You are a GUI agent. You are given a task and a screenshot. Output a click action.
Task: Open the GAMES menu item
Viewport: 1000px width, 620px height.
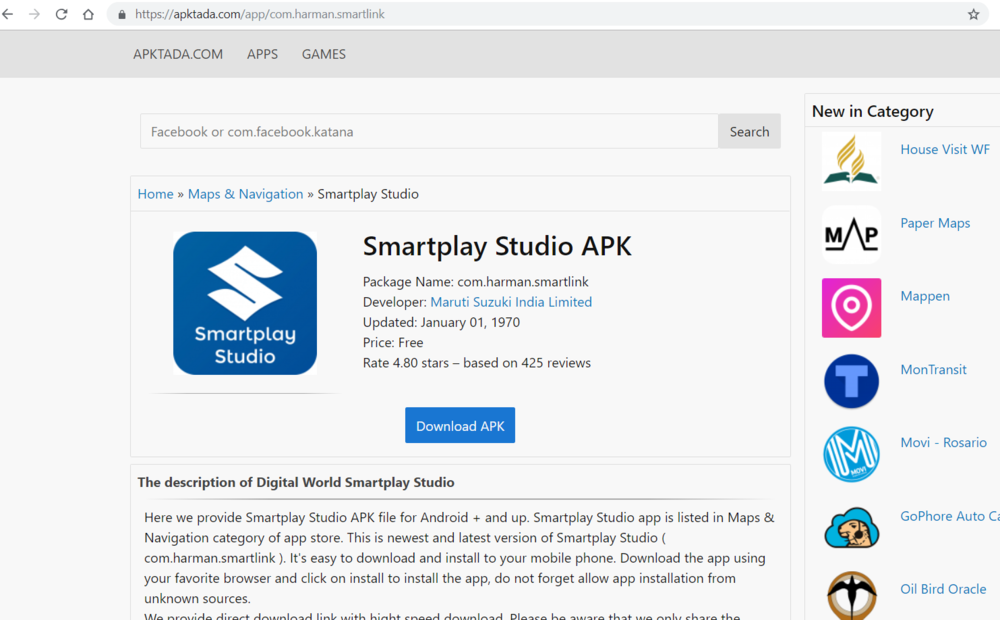tap(324, 54)
